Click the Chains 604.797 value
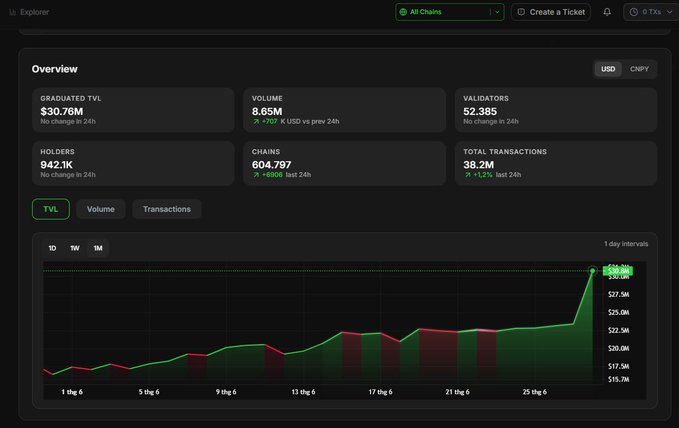 point(272,165)
